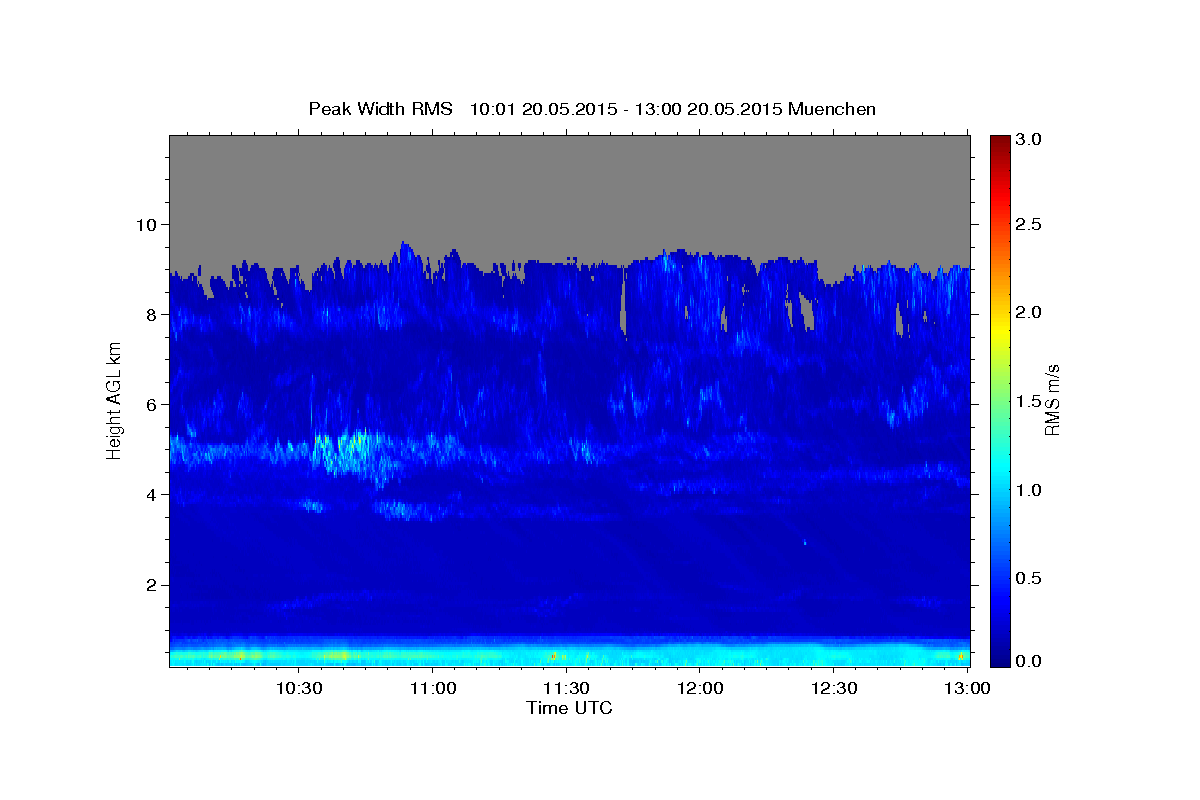
Task: Click the yellow band of the colorbar
Action: [x=1000, y=330]
